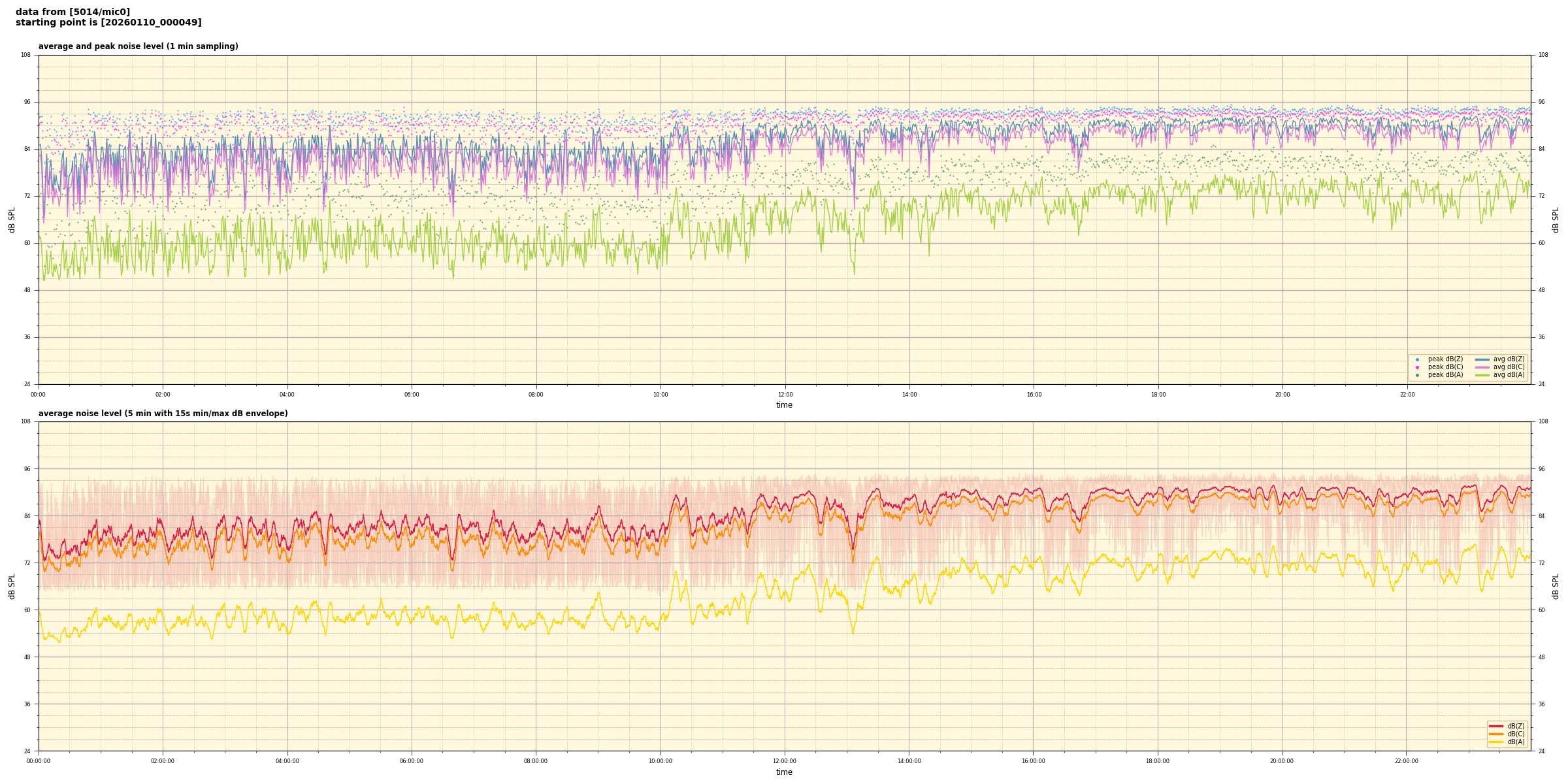Click the peak dB(Z) legend marker
This screenshot has width=1568, height=784.
coord(1417,359)
